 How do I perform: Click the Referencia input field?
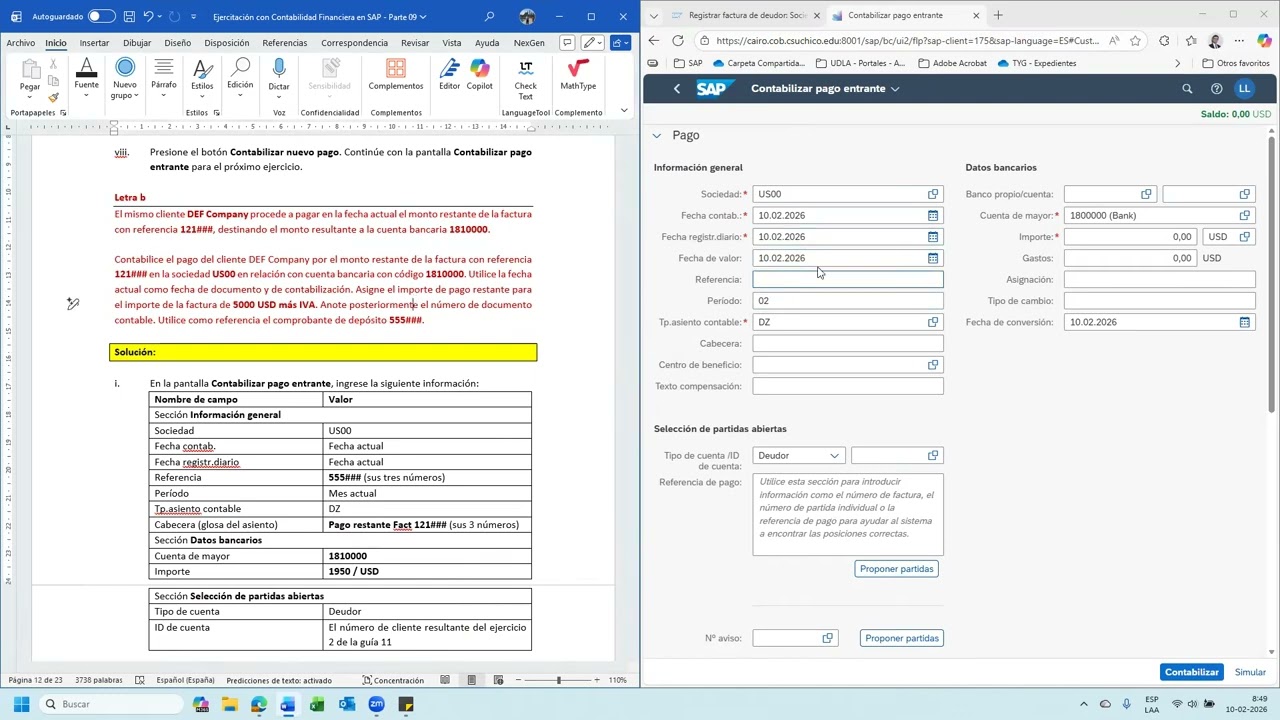pos(848,279)
